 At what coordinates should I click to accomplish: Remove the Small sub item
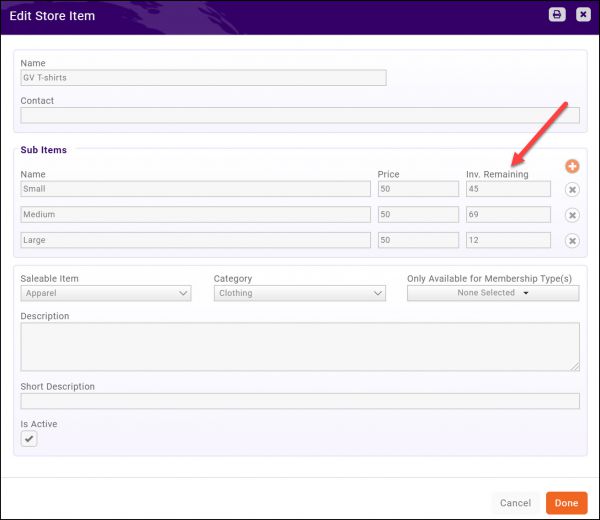pyautogui.click(x=572, y=189)
